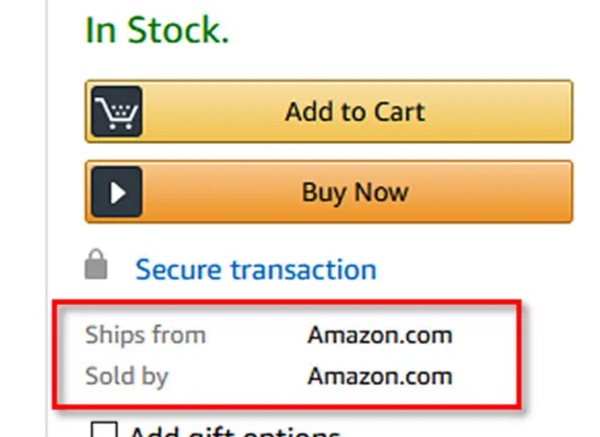Click the dark square behind the cart symbol
The height and width of the screenshot is (437, 600).
click(x=117, y=111)
